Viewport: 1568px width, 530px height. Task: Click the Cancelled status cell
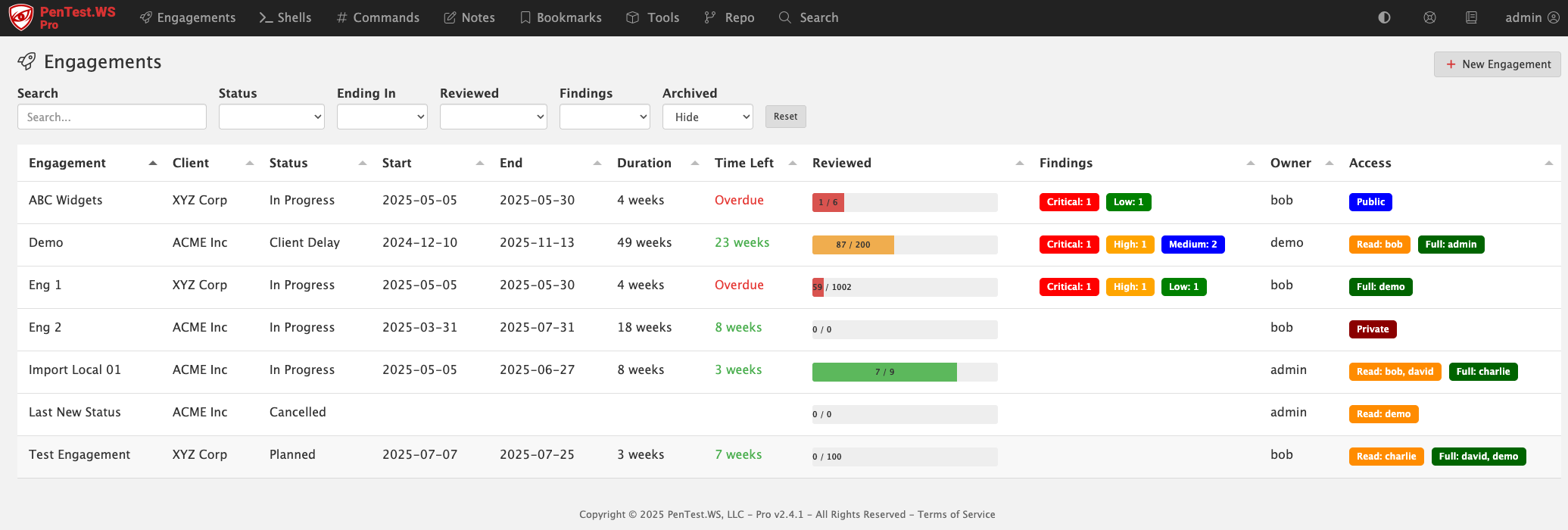[x=298, y=412]
